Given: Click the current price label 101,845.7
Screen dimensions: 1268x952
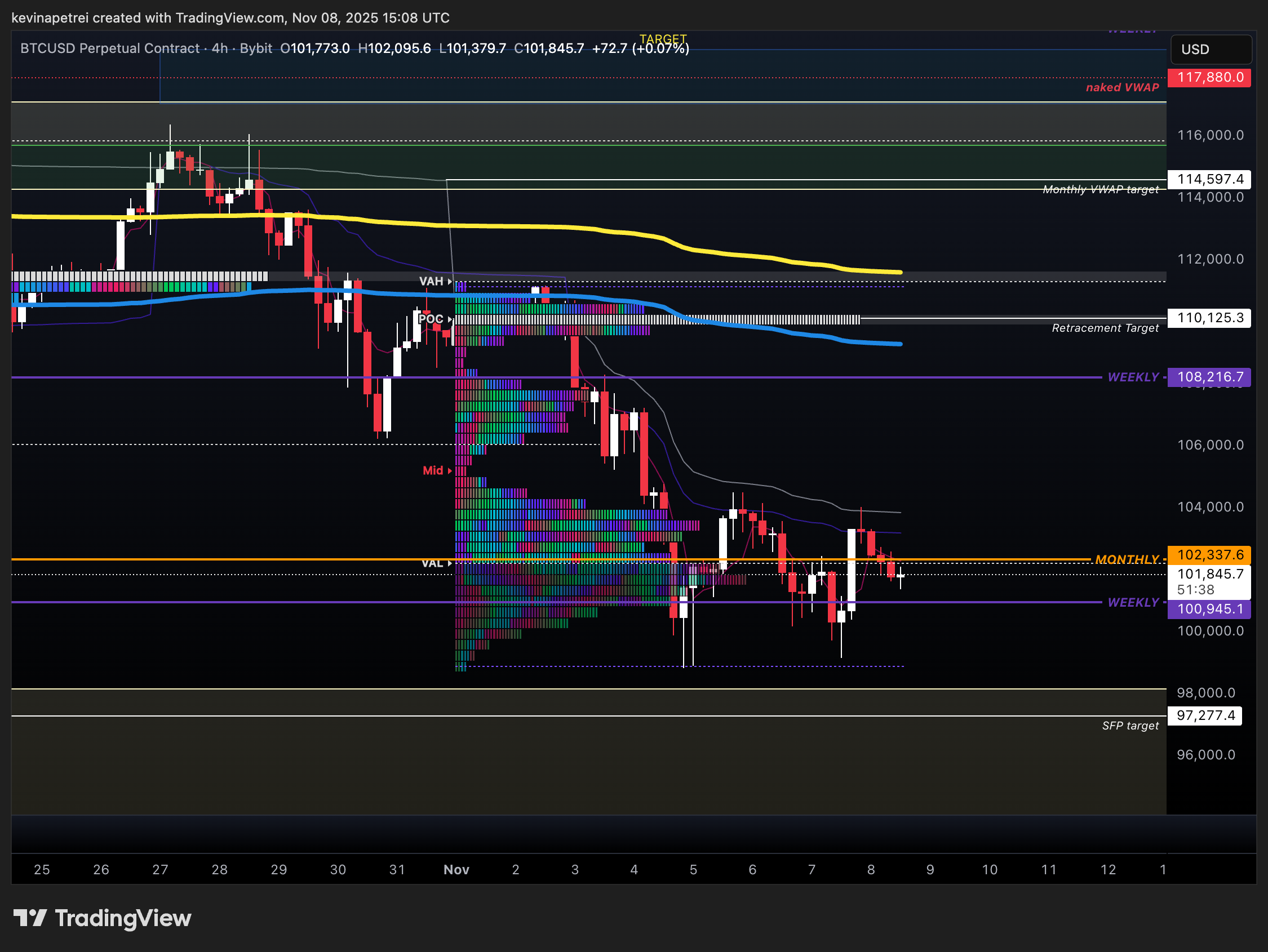Looking at the screenshot, I should [x=1209, y=573].
